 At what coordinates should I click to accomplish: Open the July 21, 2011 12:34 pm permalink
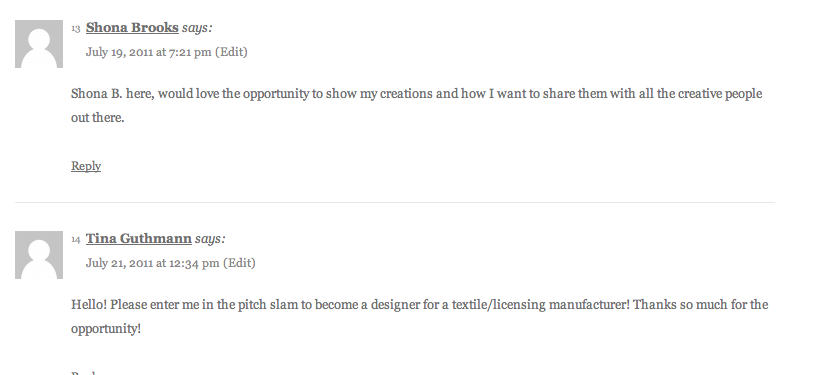coord(152,263)
